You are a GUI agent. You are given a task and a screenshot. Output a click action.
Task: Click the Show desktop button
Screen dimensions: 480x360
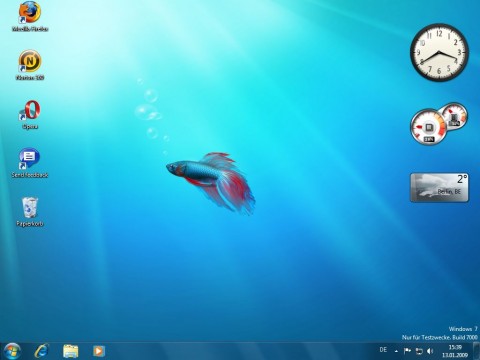[476, 351]
